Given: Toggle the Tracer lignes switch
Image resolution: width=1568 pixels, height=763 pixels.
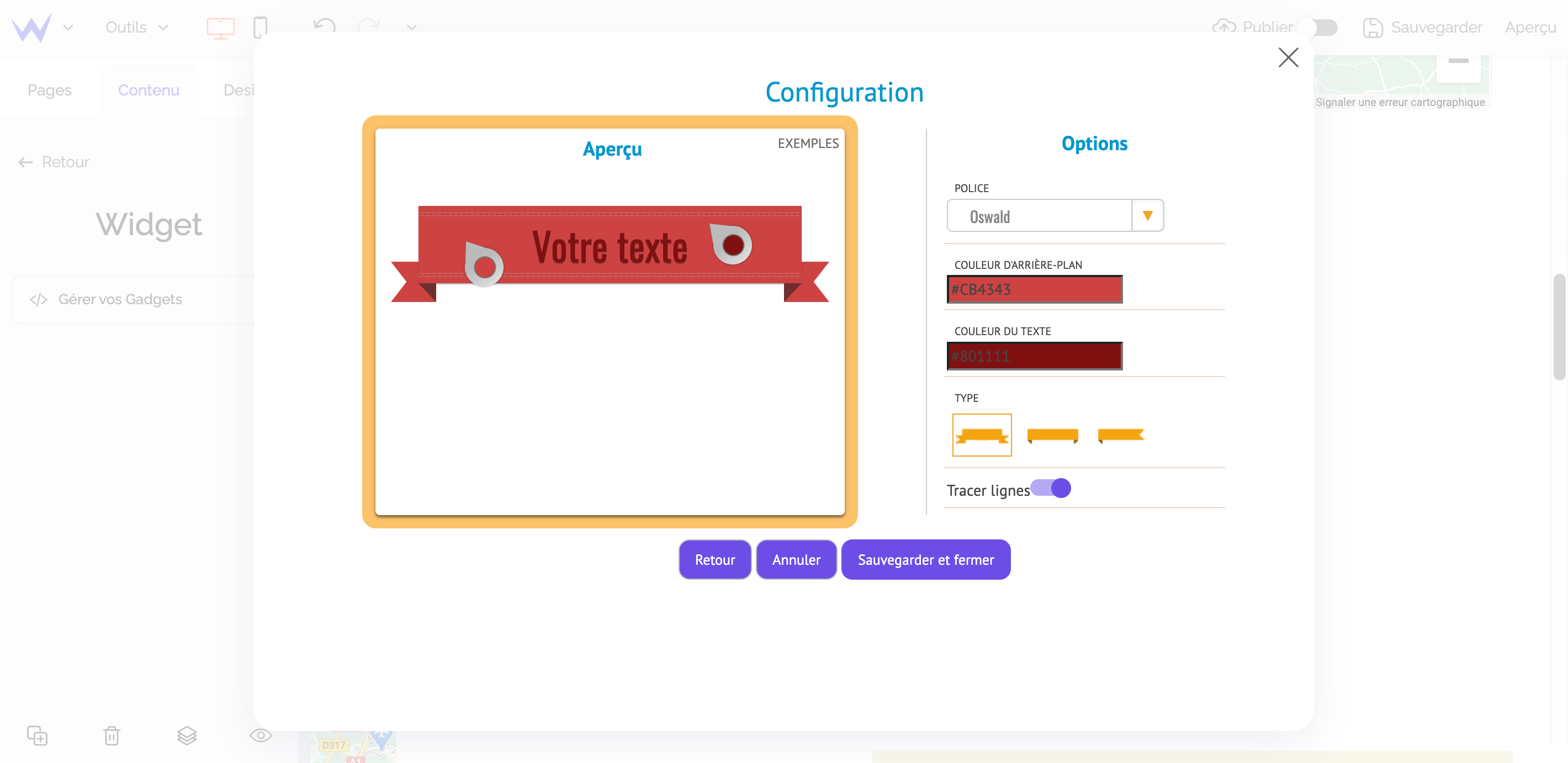Looking at the screenshot, I should pos(1051,488).
